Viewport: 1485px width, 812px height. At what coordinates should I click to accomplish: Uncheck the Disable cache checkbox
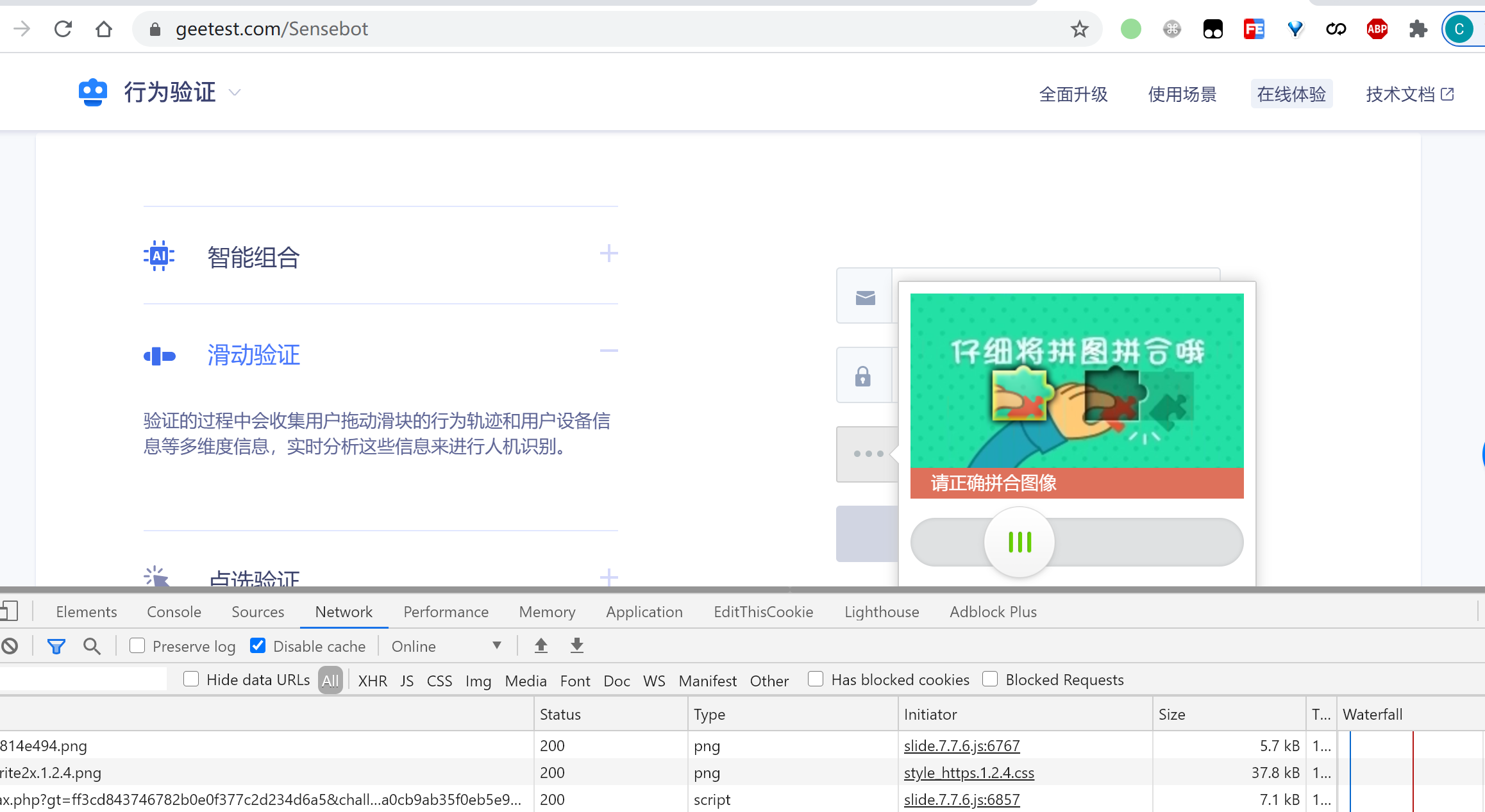[258, 645]
